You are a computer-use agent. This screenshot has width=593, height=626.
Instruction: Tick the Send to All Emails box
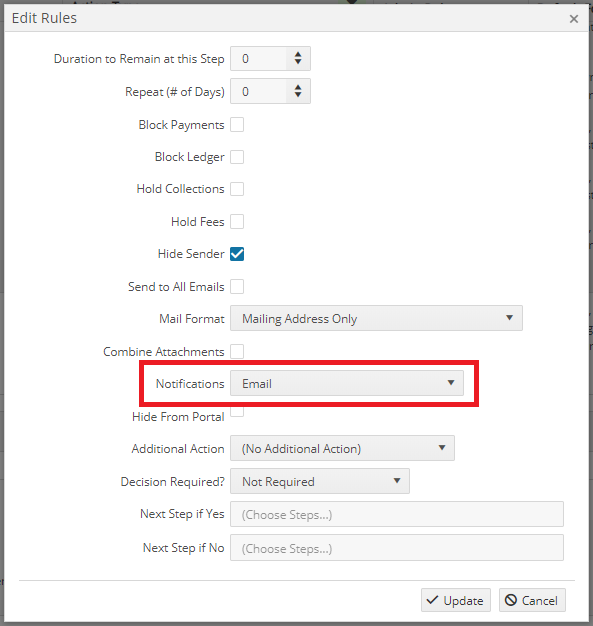(x=237, y=286)
